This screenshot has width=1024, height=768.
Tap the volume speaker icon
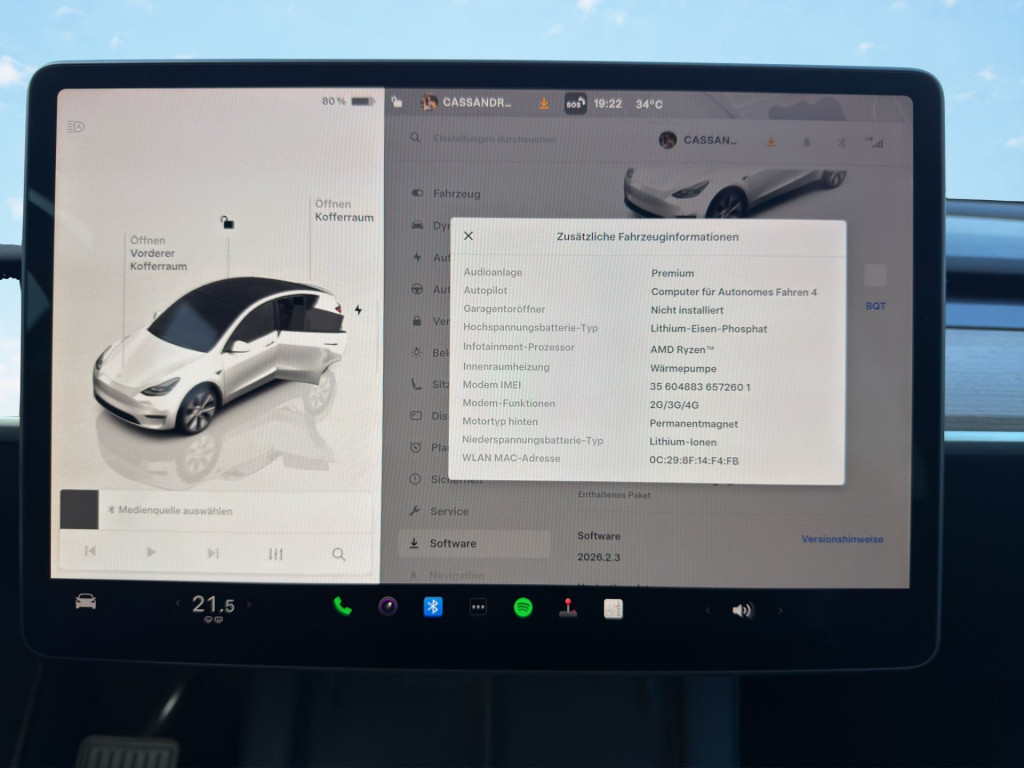click(x=743, y=611)
